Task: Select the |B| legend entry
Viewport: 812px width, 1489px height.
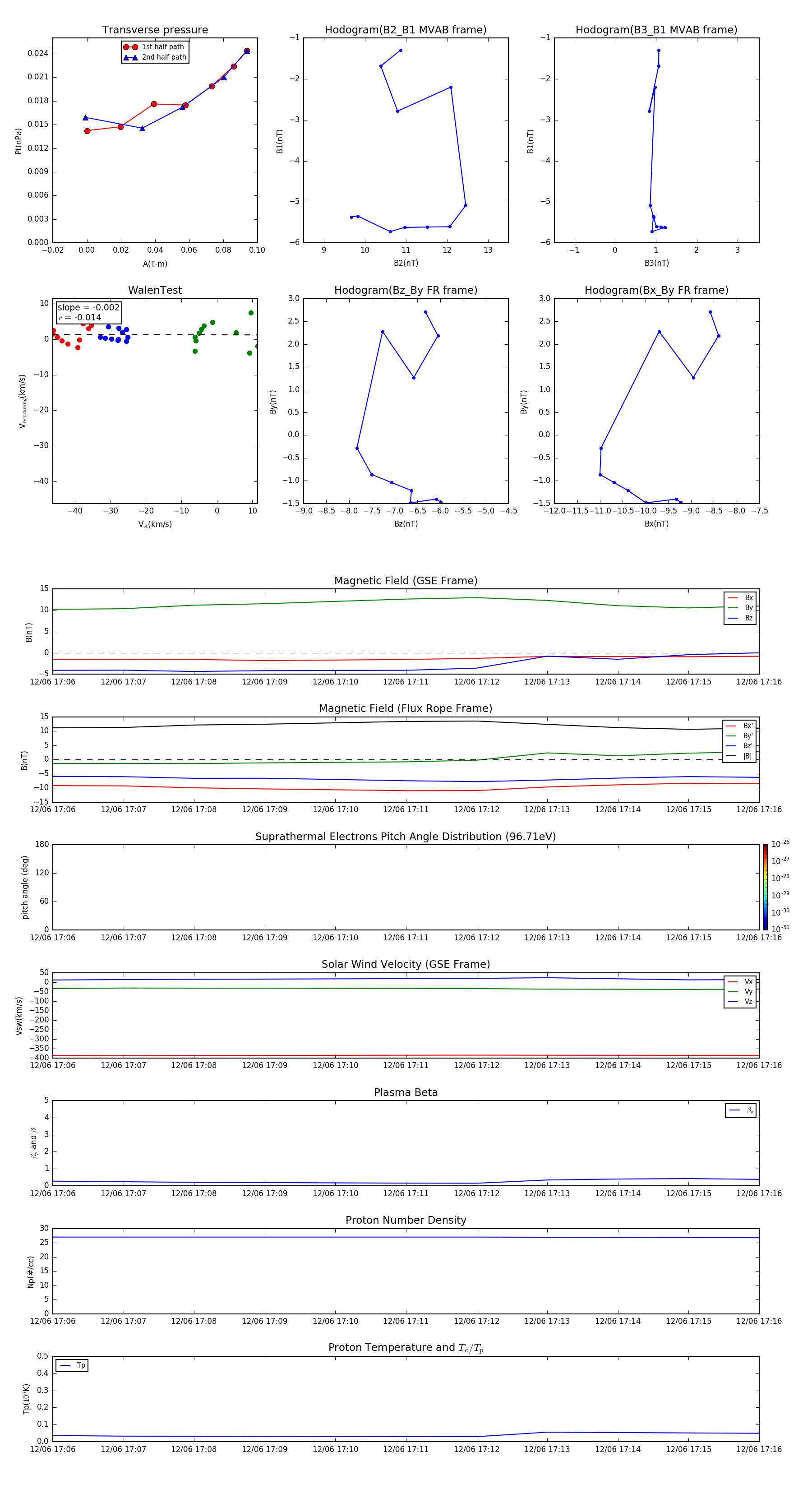Action: tap(740, 756)
